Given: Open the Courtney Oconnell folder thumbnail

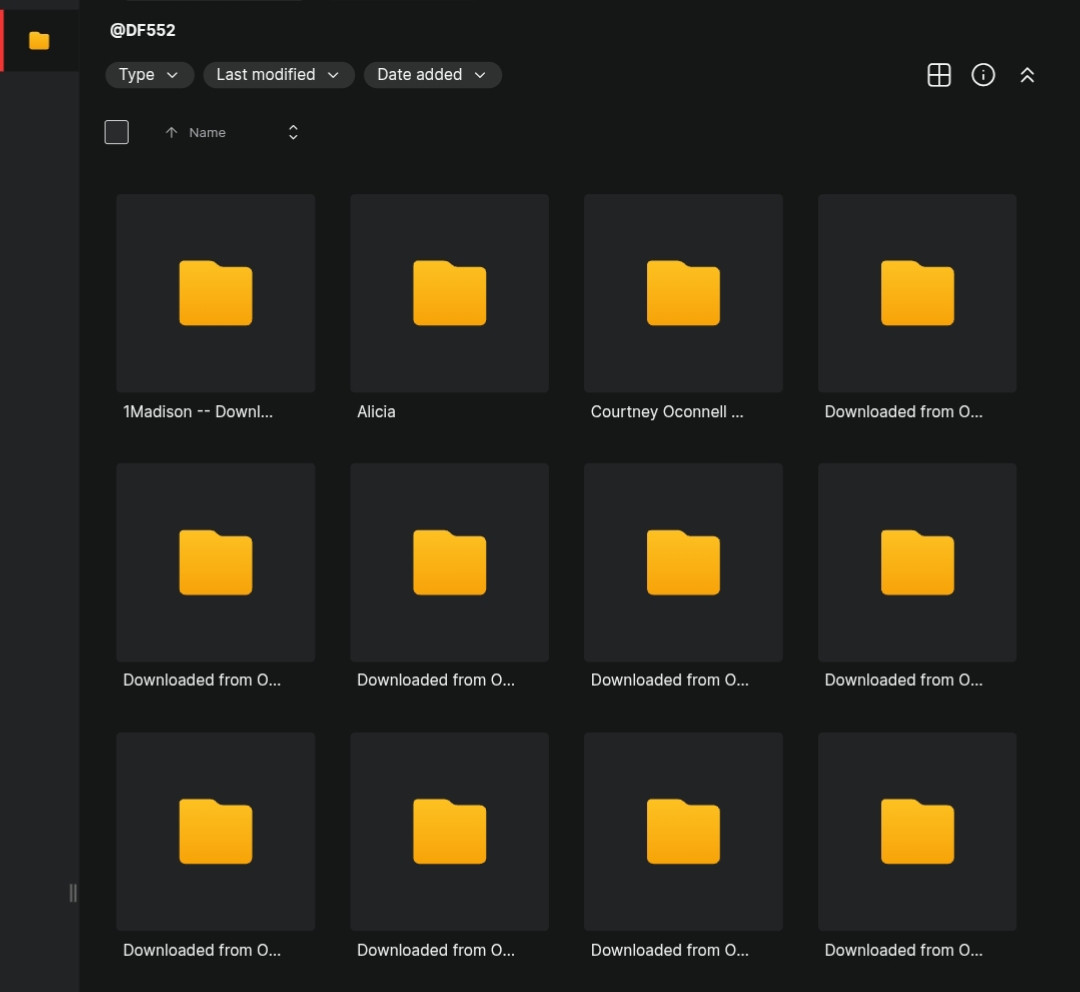Looking at the screenshot, I should (x=683, y=293).
